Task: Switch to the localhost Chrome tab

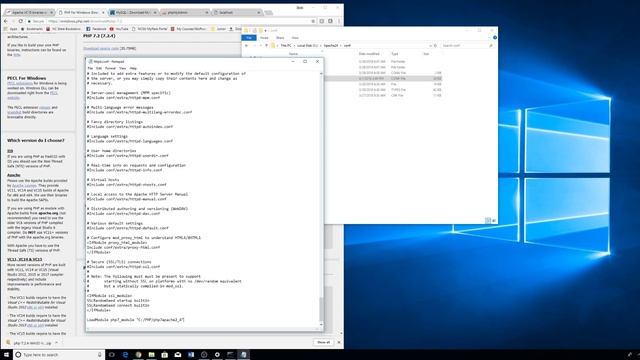Action: point(237,13)
